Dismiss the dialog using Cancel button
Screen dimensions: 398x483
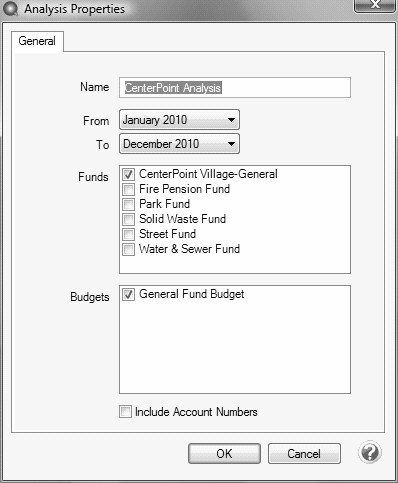304,453
